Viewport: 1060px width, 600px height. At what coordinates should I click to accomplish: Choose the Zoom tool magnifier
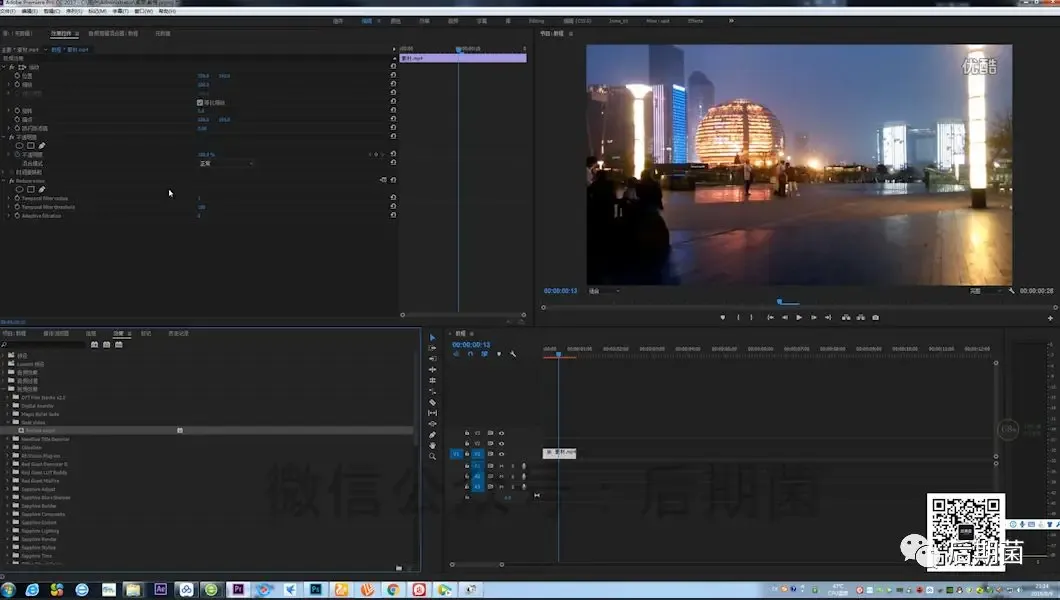[432, 456]
